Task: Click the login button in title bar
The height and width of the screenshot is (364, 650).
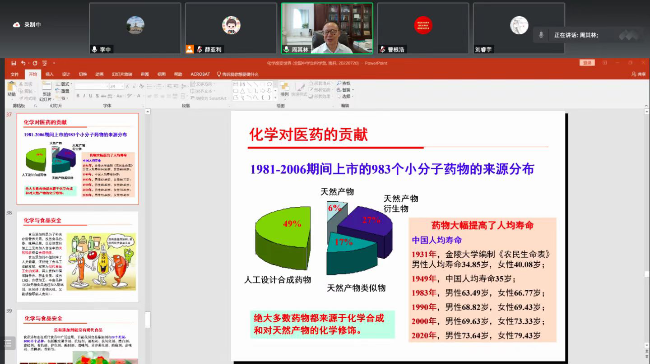Action: 587,63
